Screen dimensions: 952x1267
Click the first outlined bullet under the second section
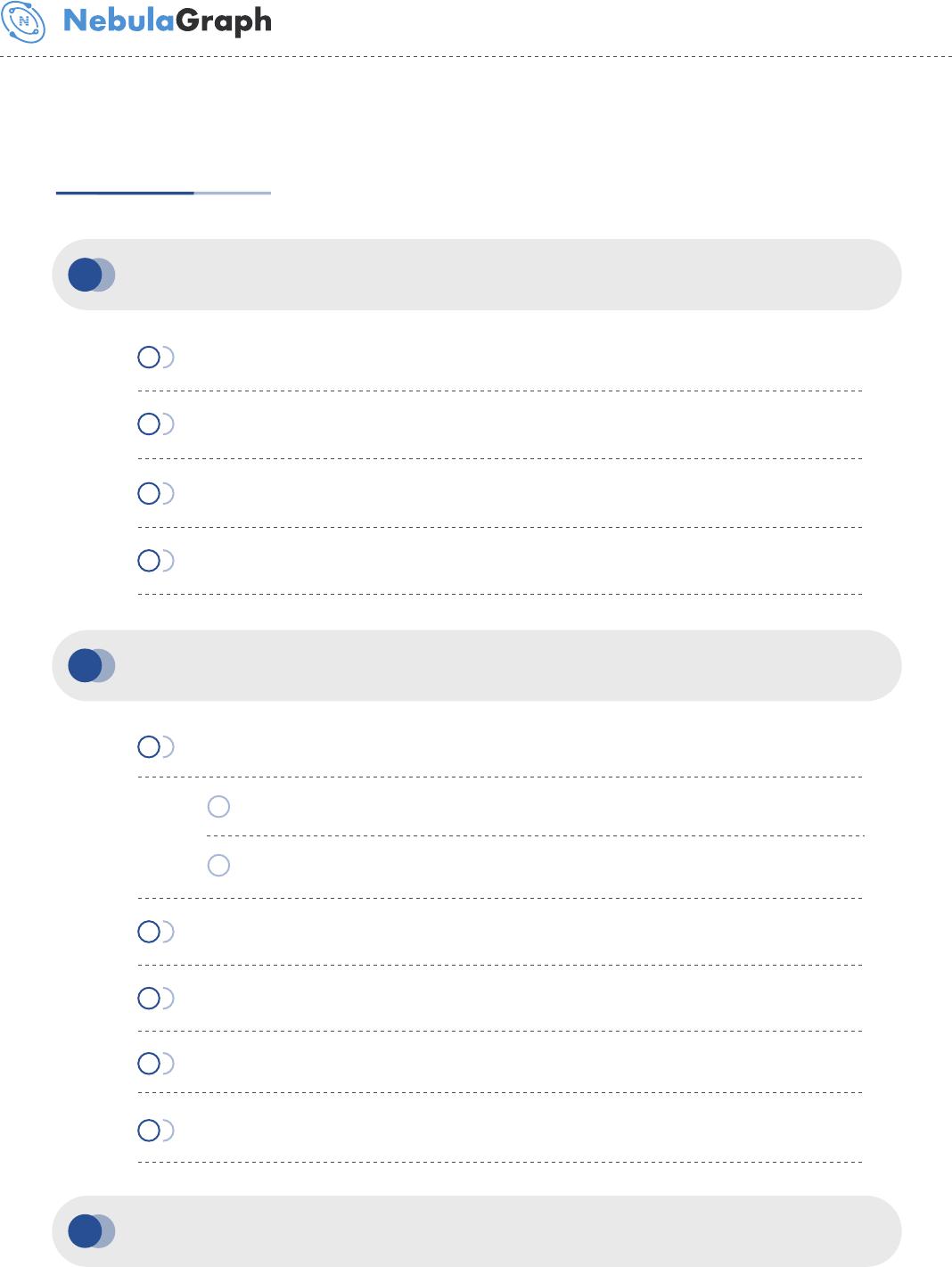tap(149, 746)
